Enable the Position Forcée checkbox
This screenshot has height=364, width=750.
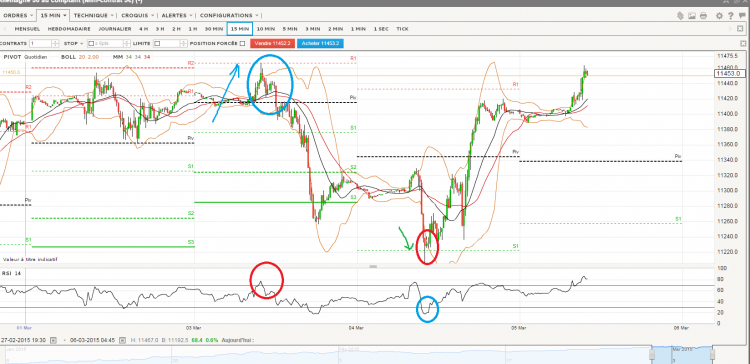tap(243, 44)
